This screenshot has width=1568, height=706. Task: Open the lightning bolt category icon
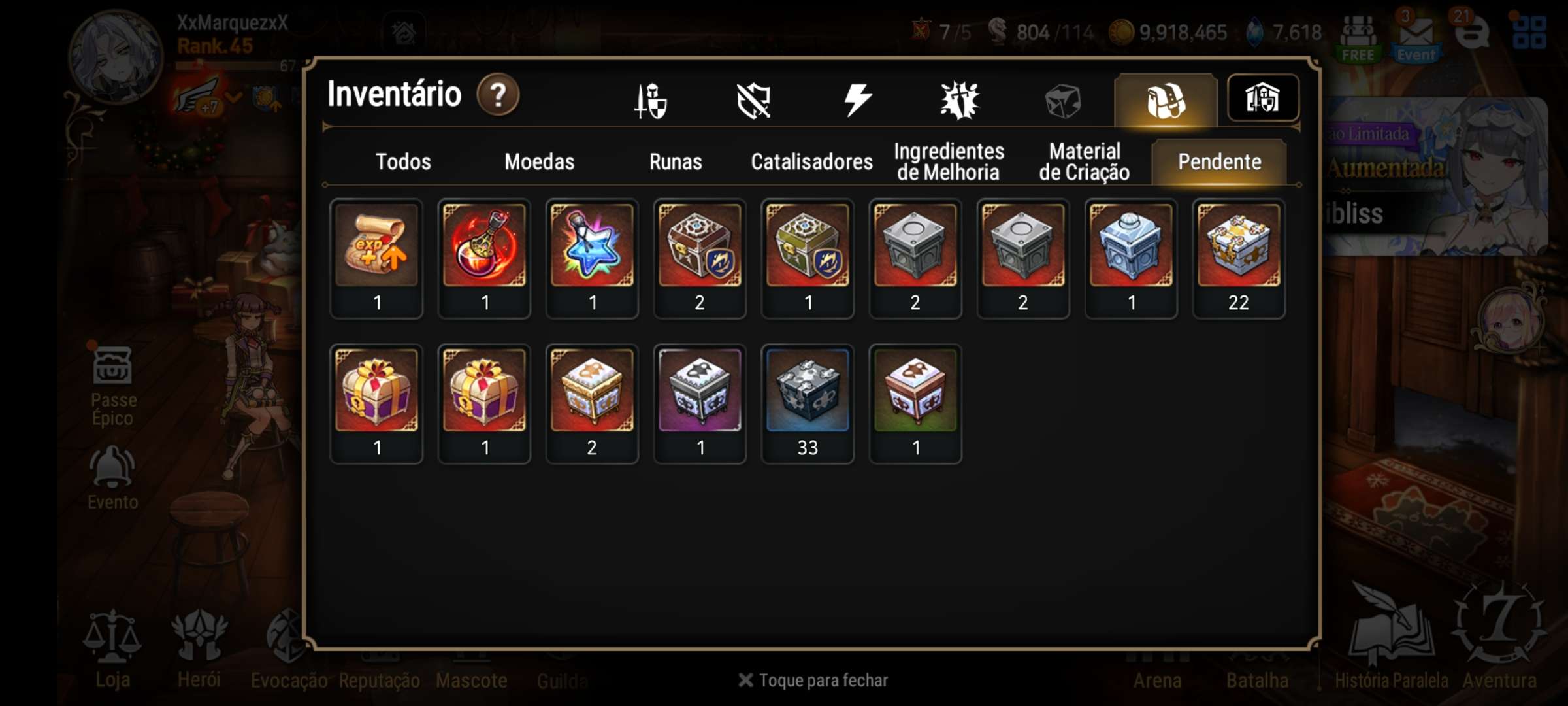pyautogui.click(x=857, y=100)
